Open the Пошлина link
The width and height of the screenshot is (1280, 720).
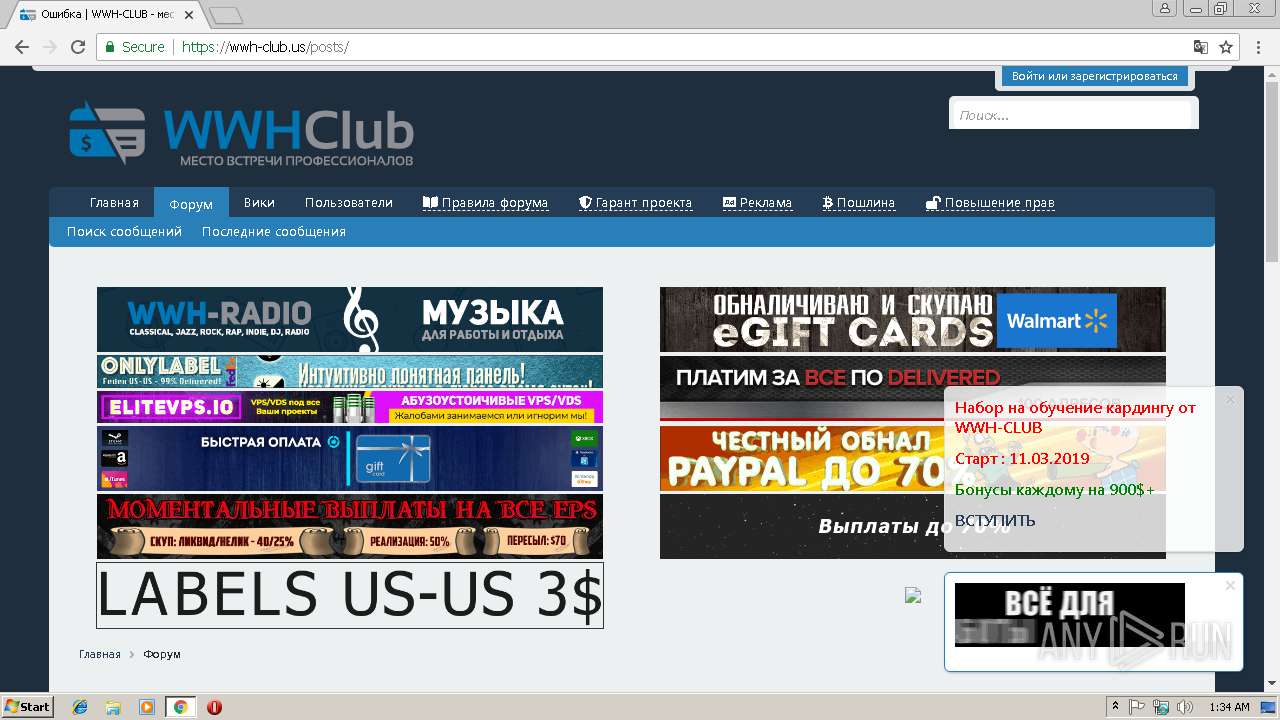[x=858, y=202]
